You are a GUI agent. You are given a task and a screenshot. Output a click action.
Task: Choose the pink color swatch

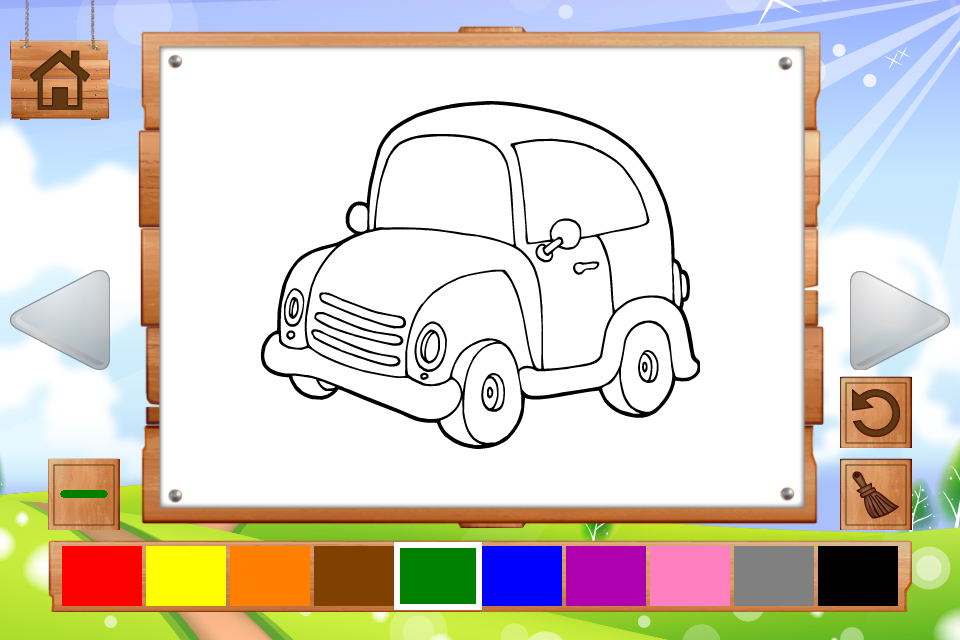690,576
